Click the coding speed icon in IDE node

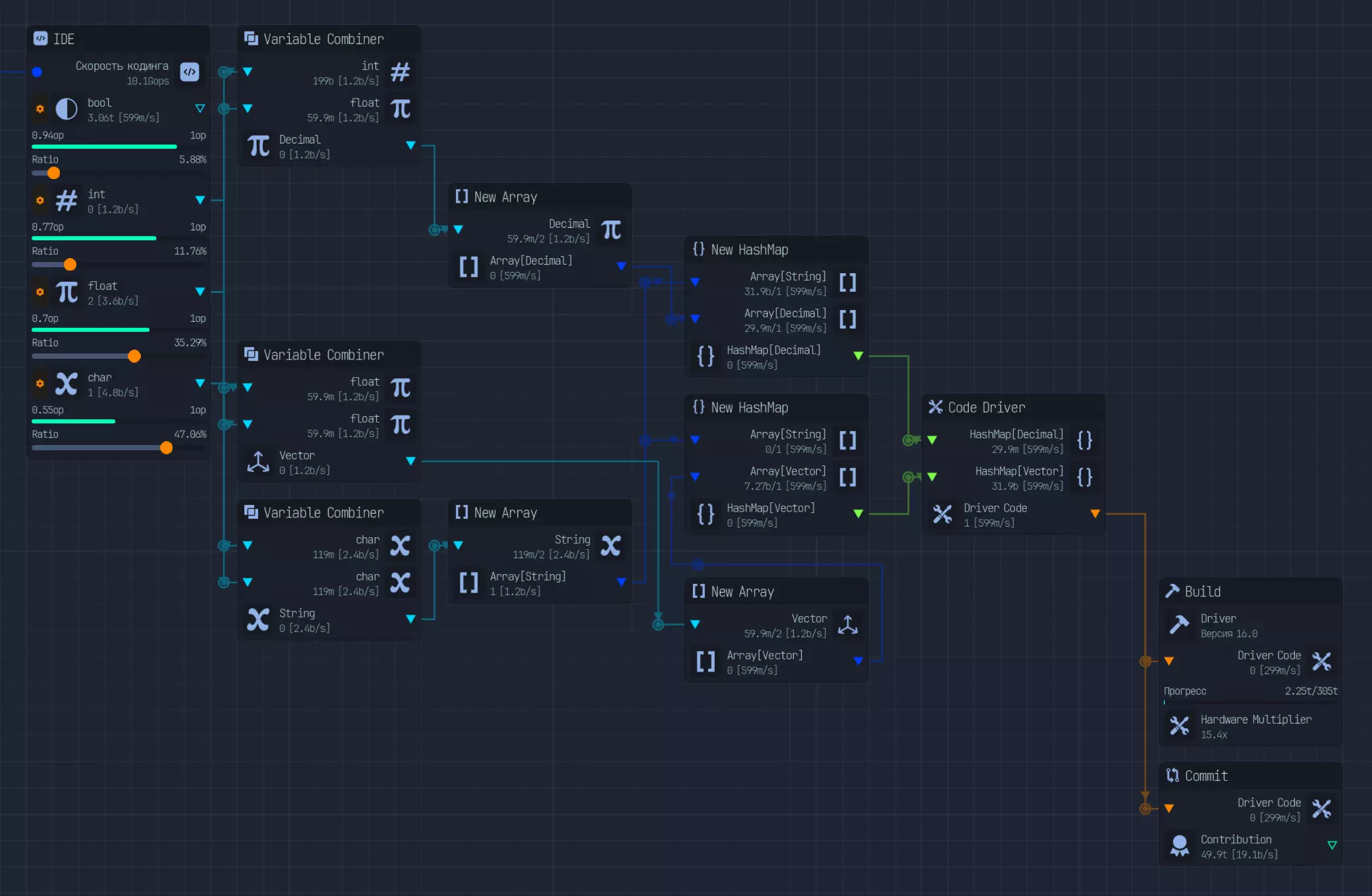point(190,72)
